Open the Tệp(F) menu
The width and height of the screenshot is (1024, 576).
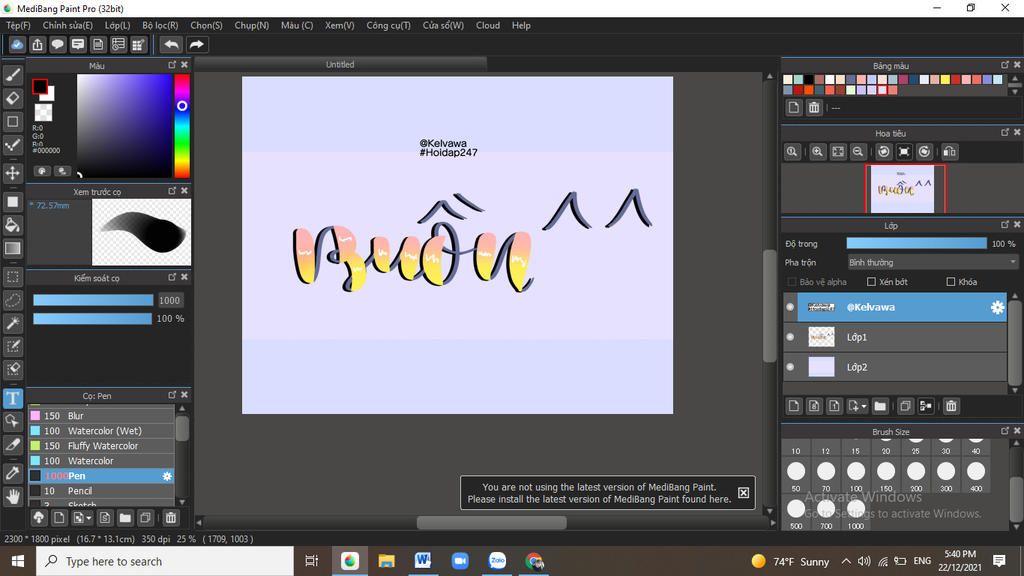(18, 25)
